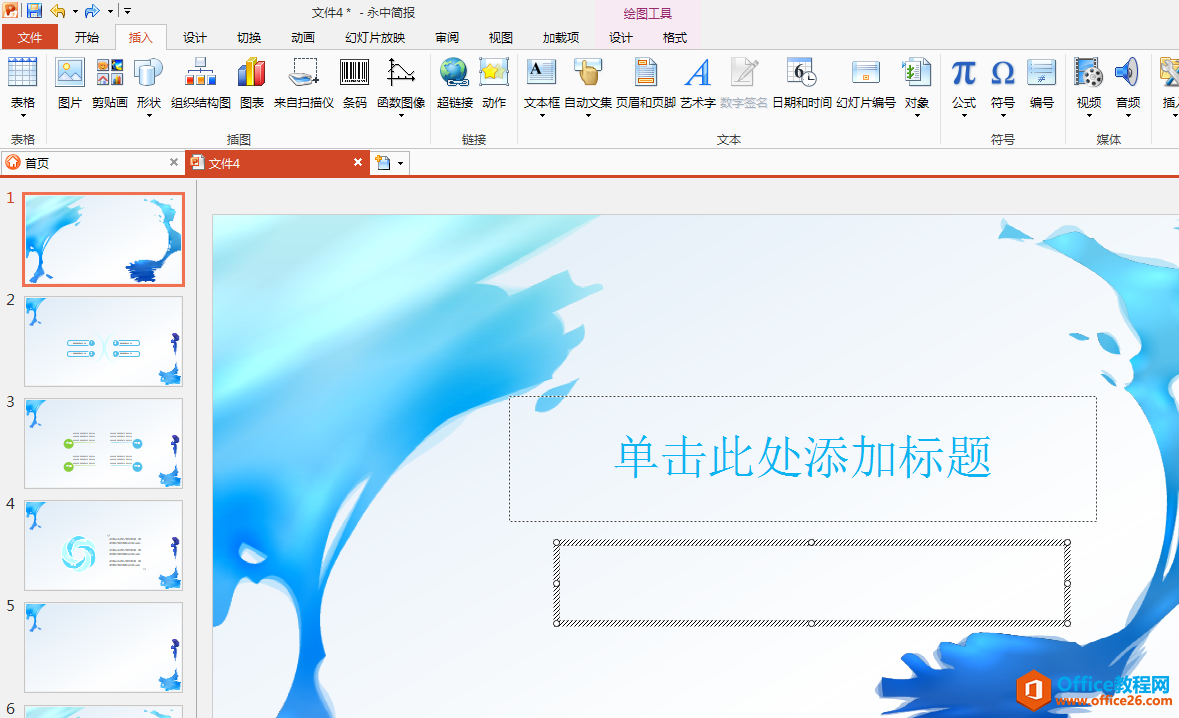Image resolution: width=1179 pixels, height=718 pixels.
Task: Save the presentation from quick access toolbar
Action: click(x=33, y=10)
